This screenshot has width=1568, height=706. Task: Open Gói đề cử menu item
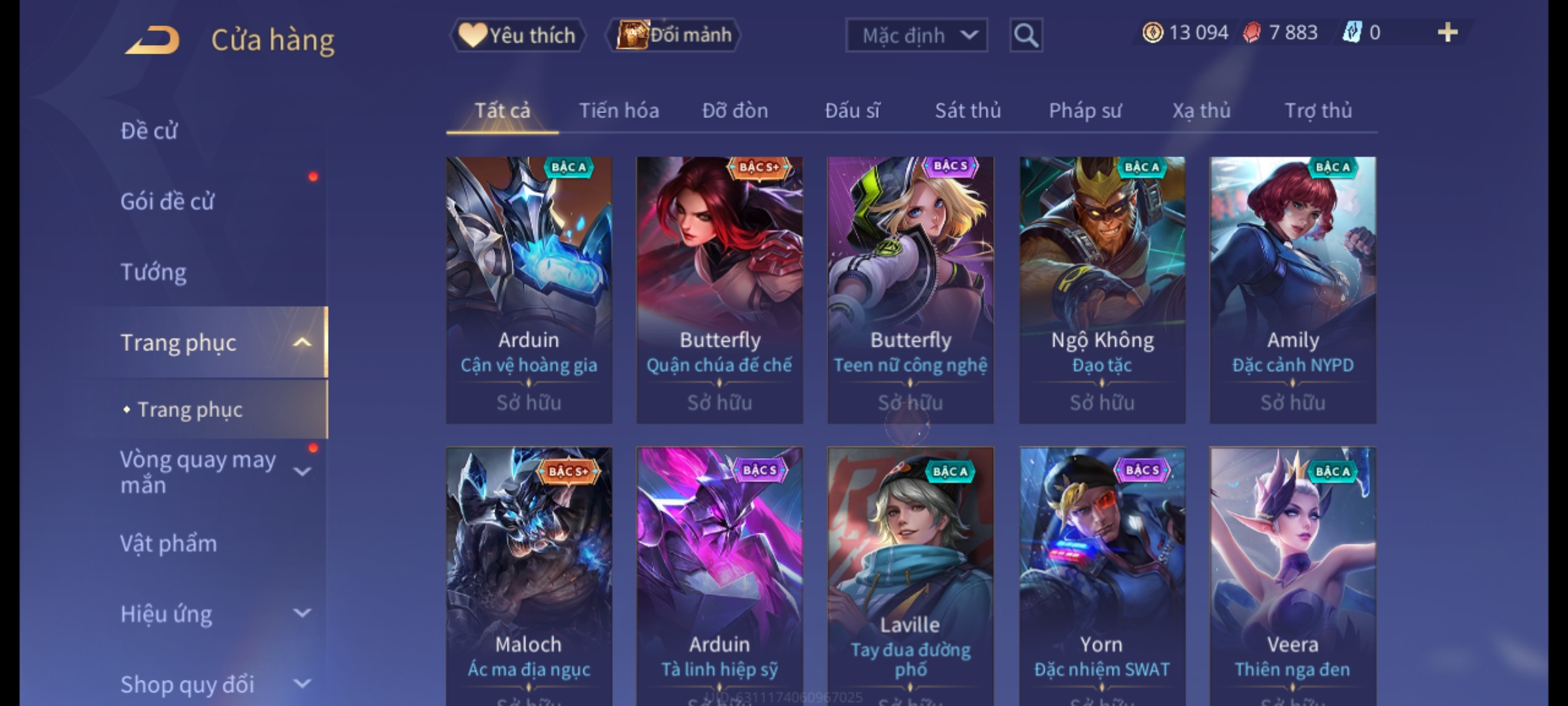167,201
